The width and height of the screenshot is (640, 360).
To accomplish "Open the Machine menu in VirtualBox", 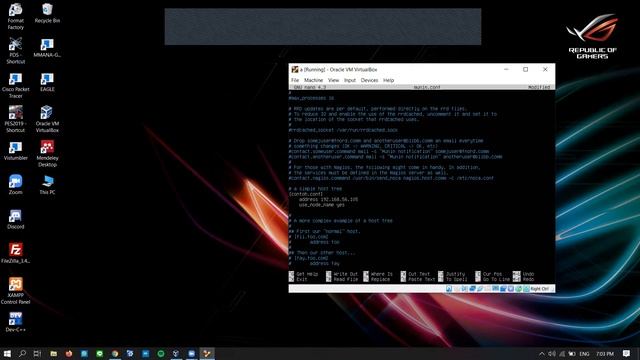I will (x=313, y=80).
